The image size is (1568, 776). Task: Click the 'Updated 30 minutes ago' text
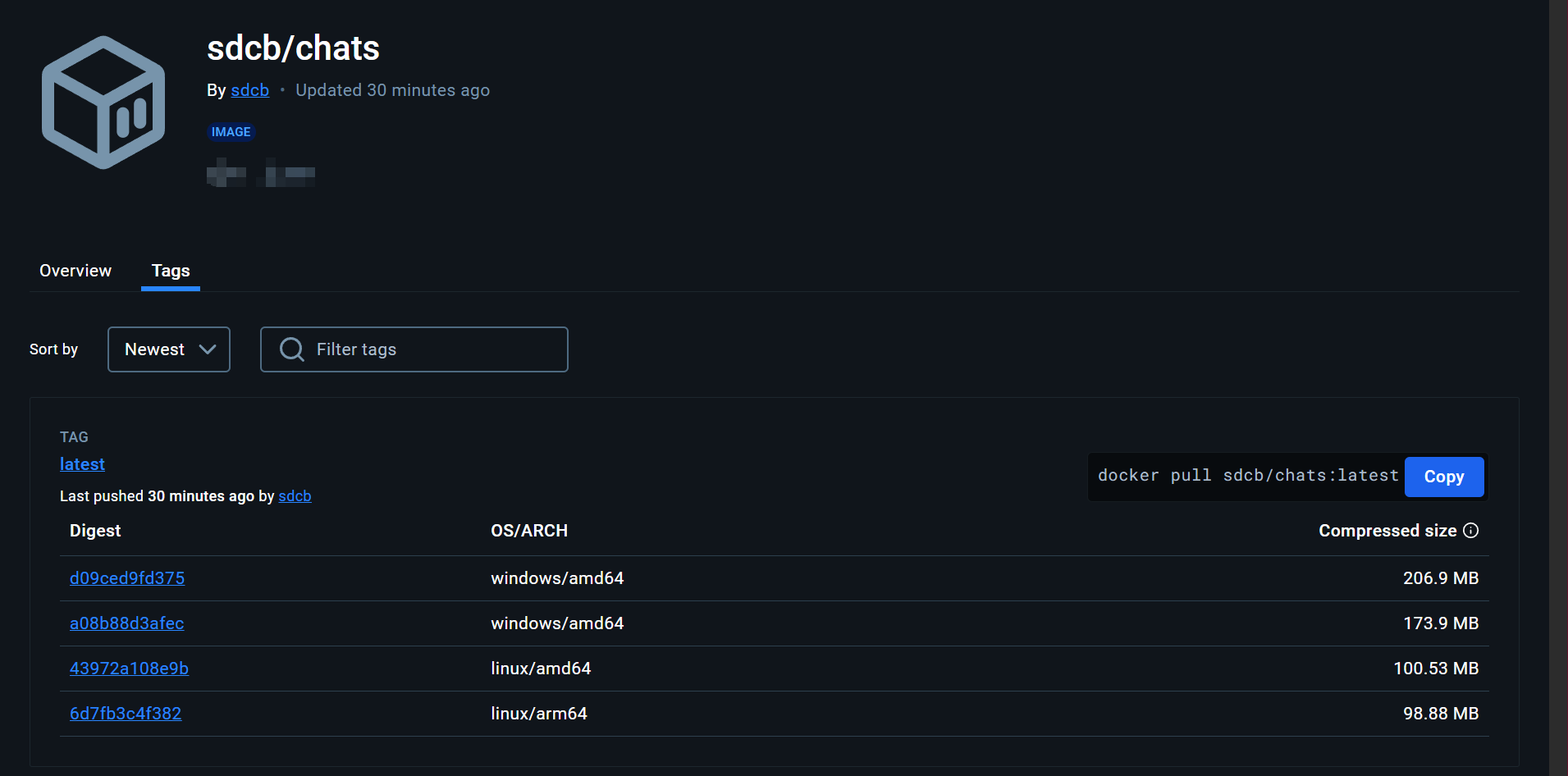pyautogui.click(x=392, y=90)
